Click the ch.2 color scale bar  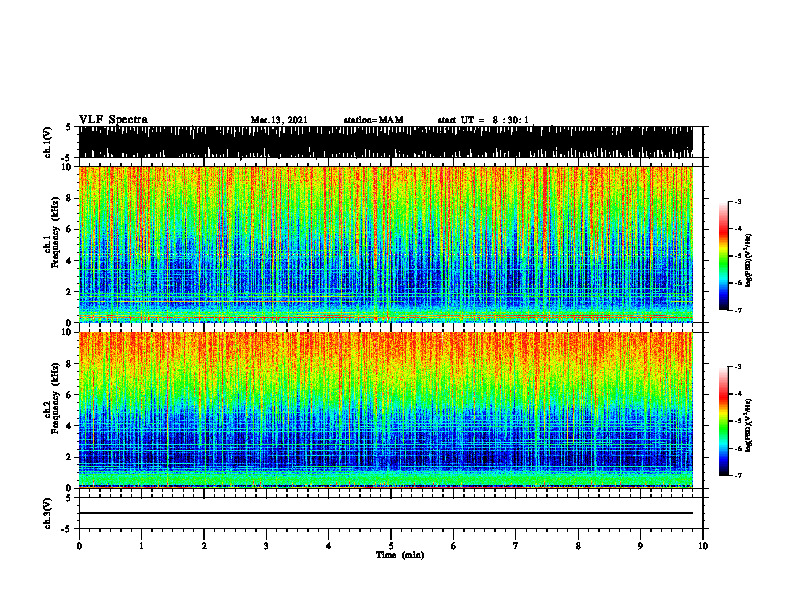tap(724, 421)
